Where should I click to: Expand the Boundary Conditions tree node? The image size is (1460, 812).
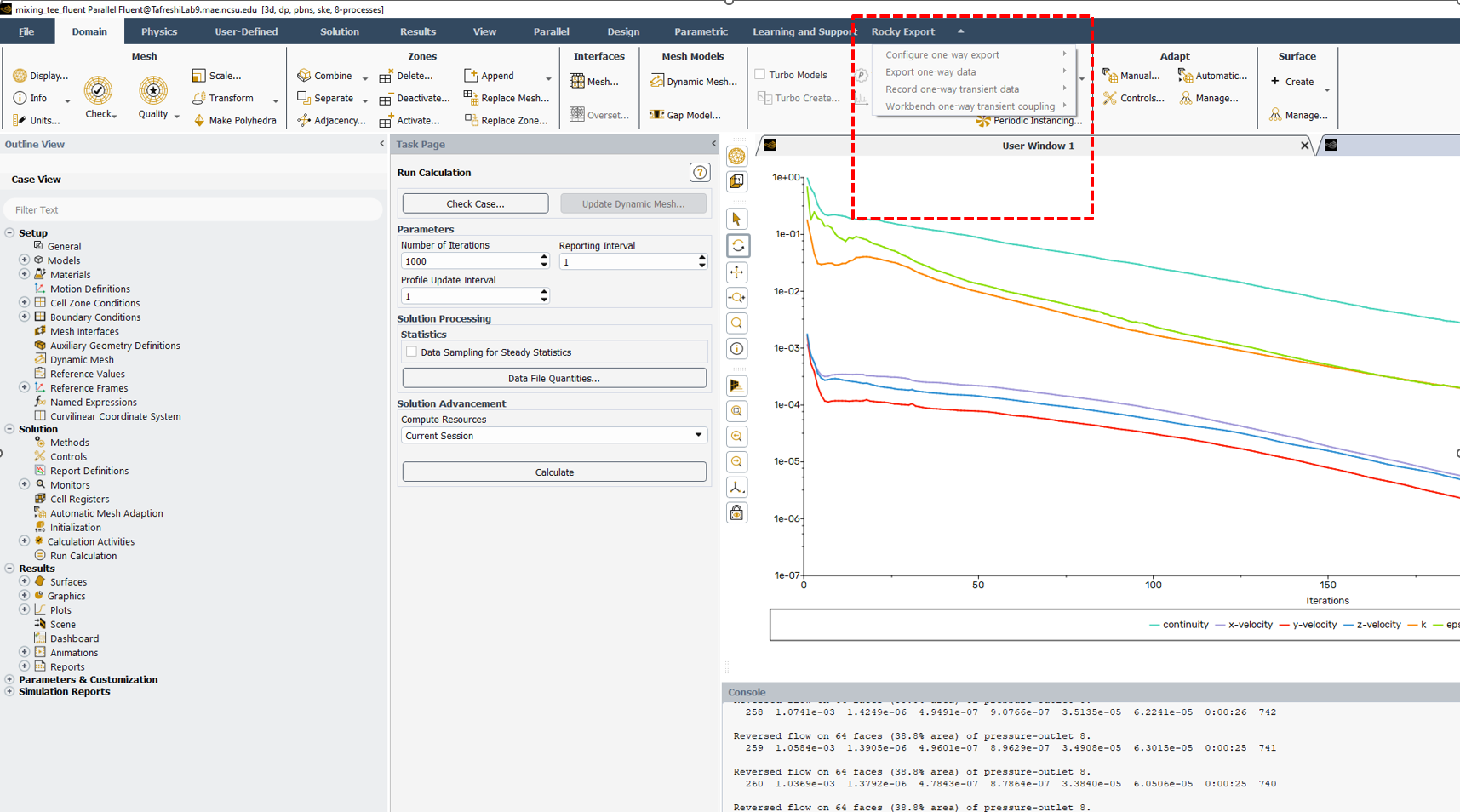tap(25, 317)
